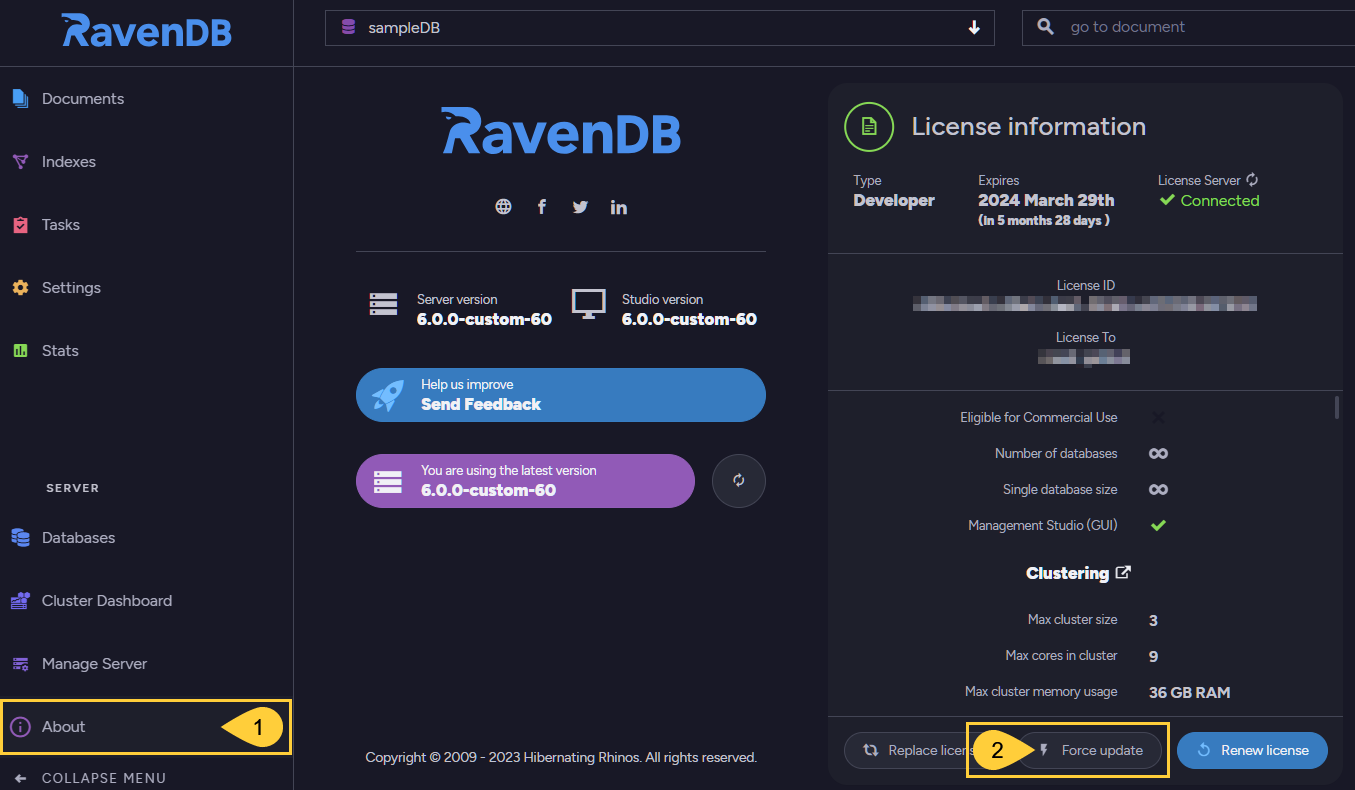
Task: Open the RavenDB Facebook page icon
Action: (542, 207)
